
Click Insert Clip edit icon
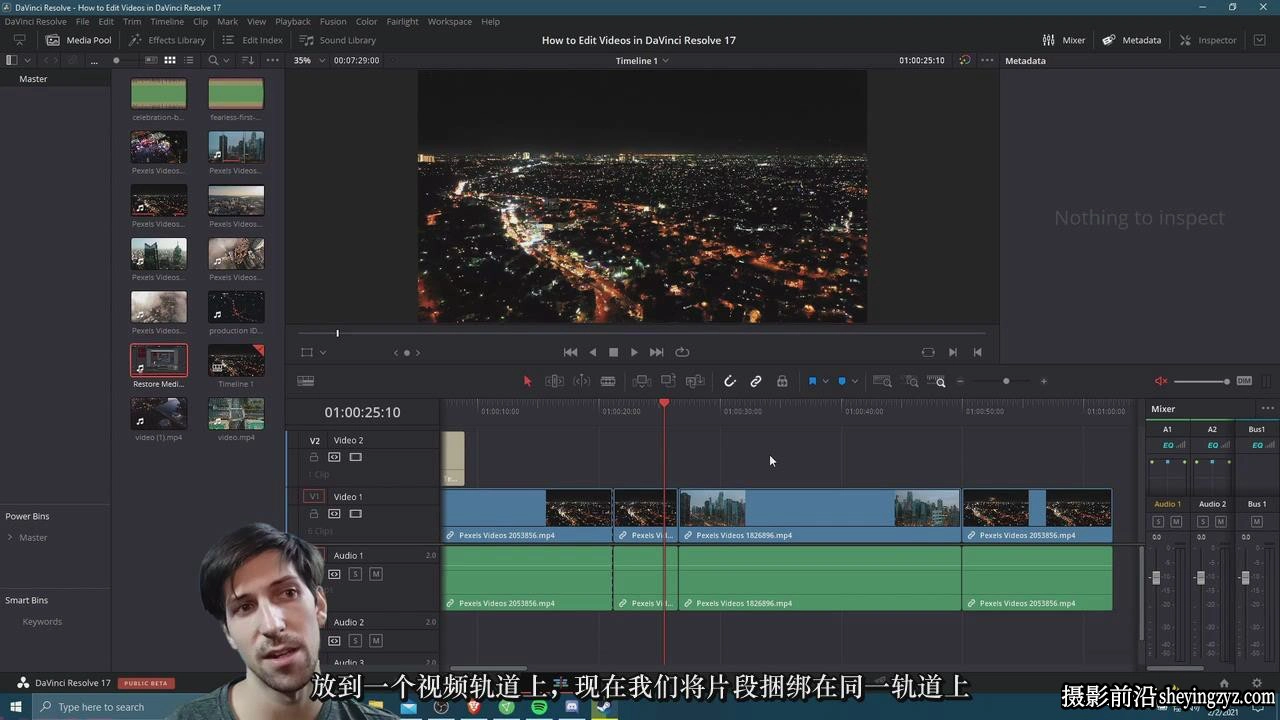642,381
